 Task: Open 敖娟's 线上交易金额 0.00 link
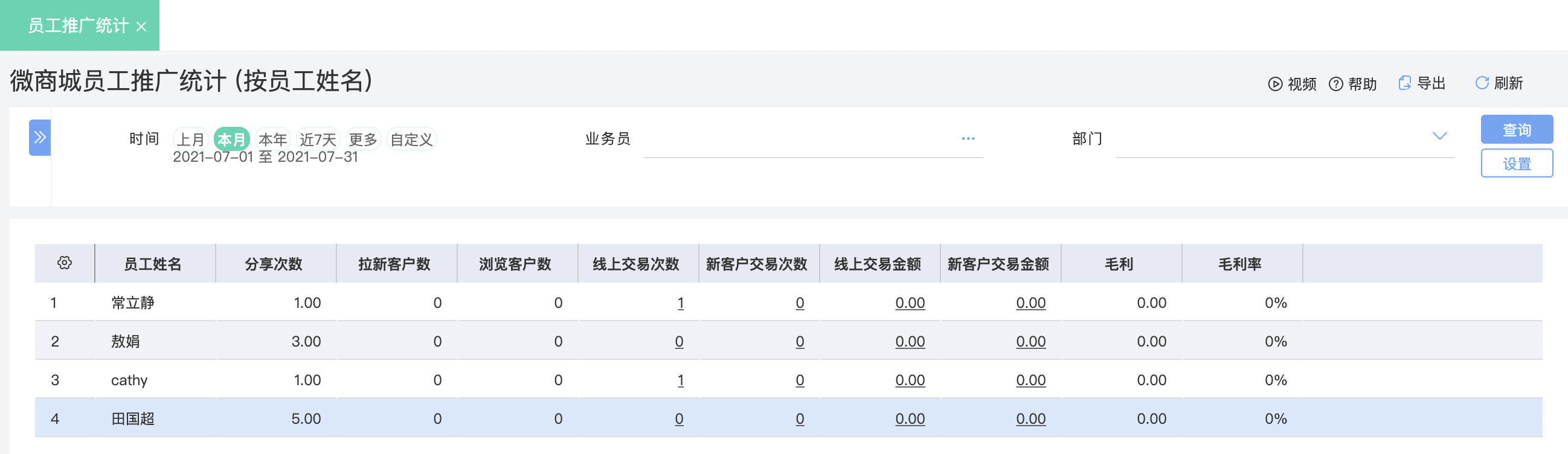point(910,342)
